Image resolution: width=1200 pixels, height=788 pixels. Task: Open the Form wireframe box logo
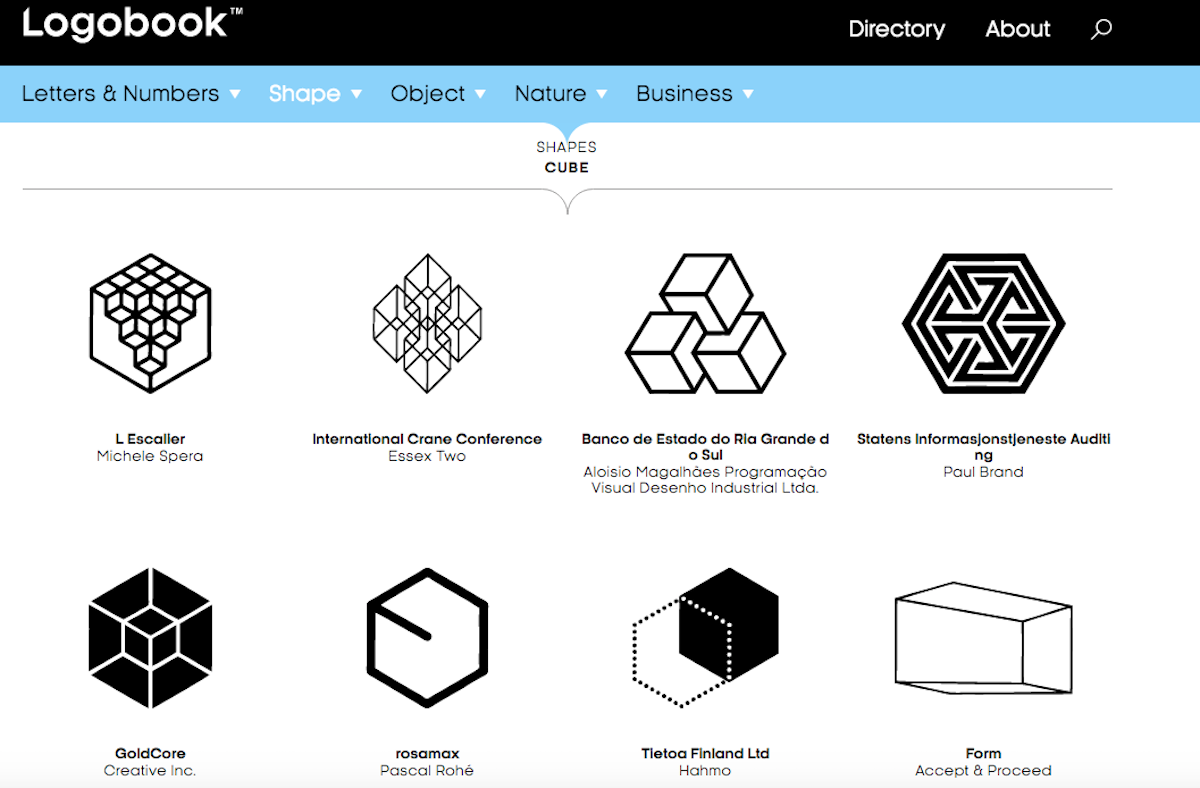(984, 638)
